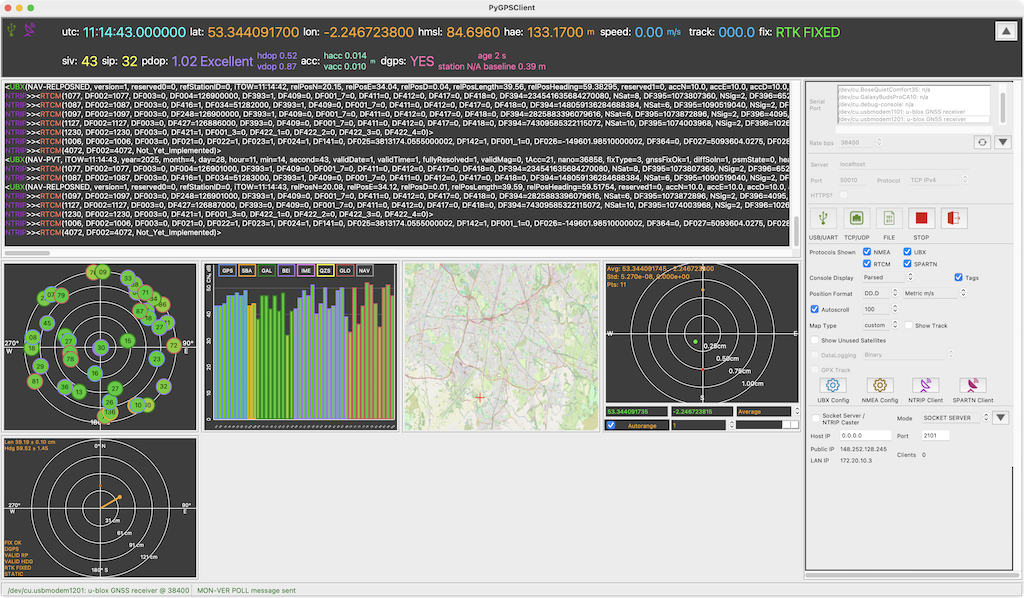Toggle the RTCM protocol checkbox

pos(867,264)
